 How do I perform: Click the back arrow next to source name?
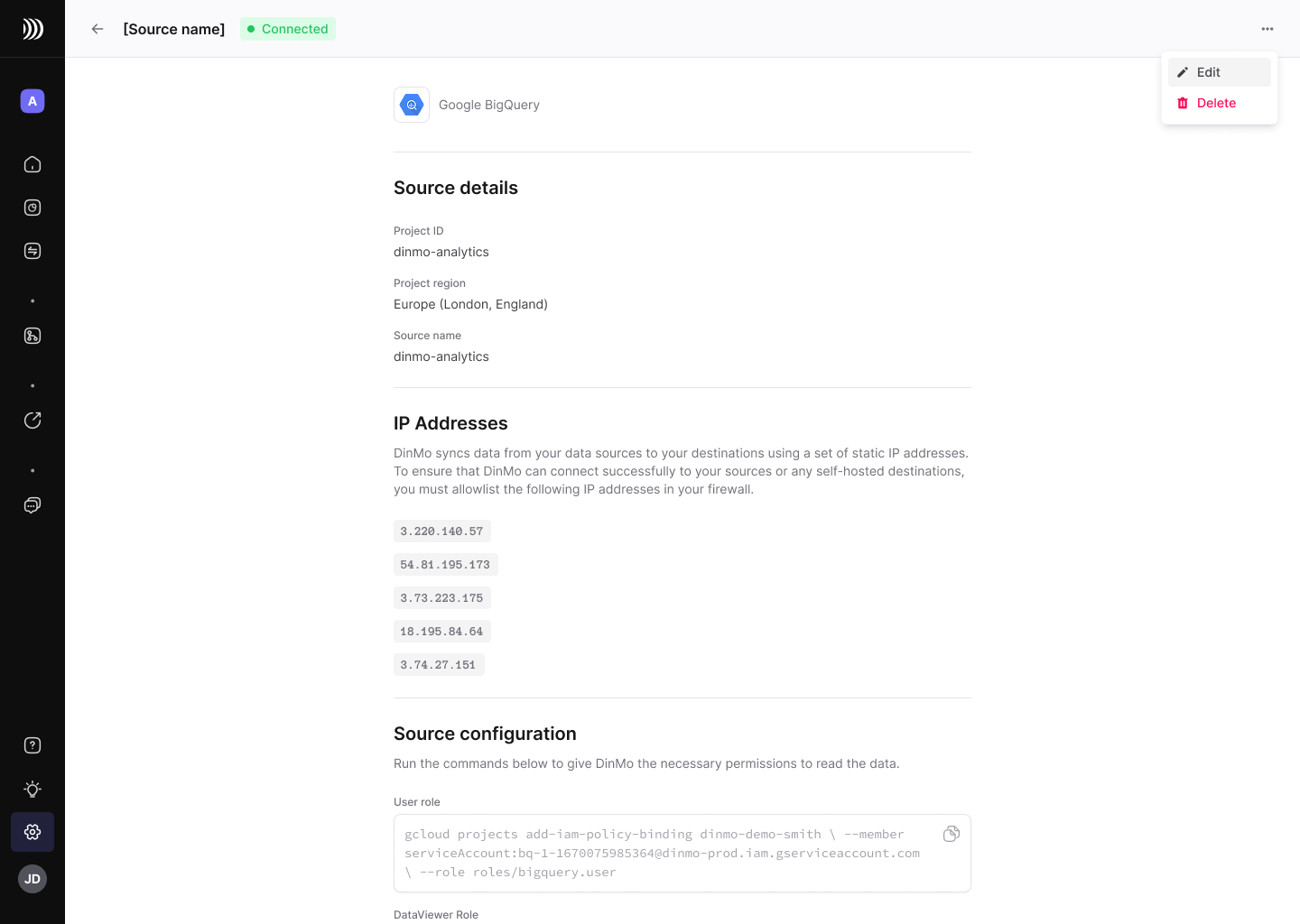coord(97,29)
